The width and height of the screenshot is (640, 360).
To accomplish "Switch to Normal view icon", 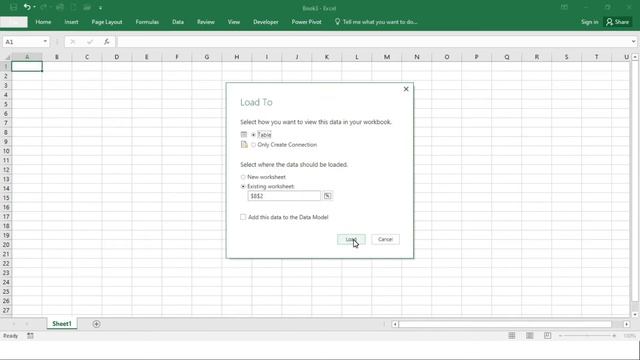I will [512, 336].
